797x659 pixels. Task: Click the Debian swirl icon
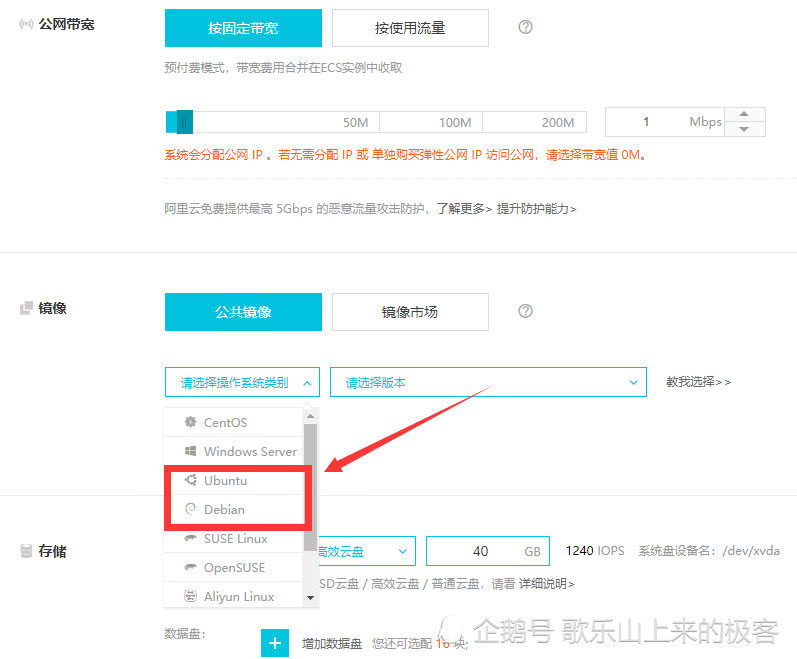(190, 509)
